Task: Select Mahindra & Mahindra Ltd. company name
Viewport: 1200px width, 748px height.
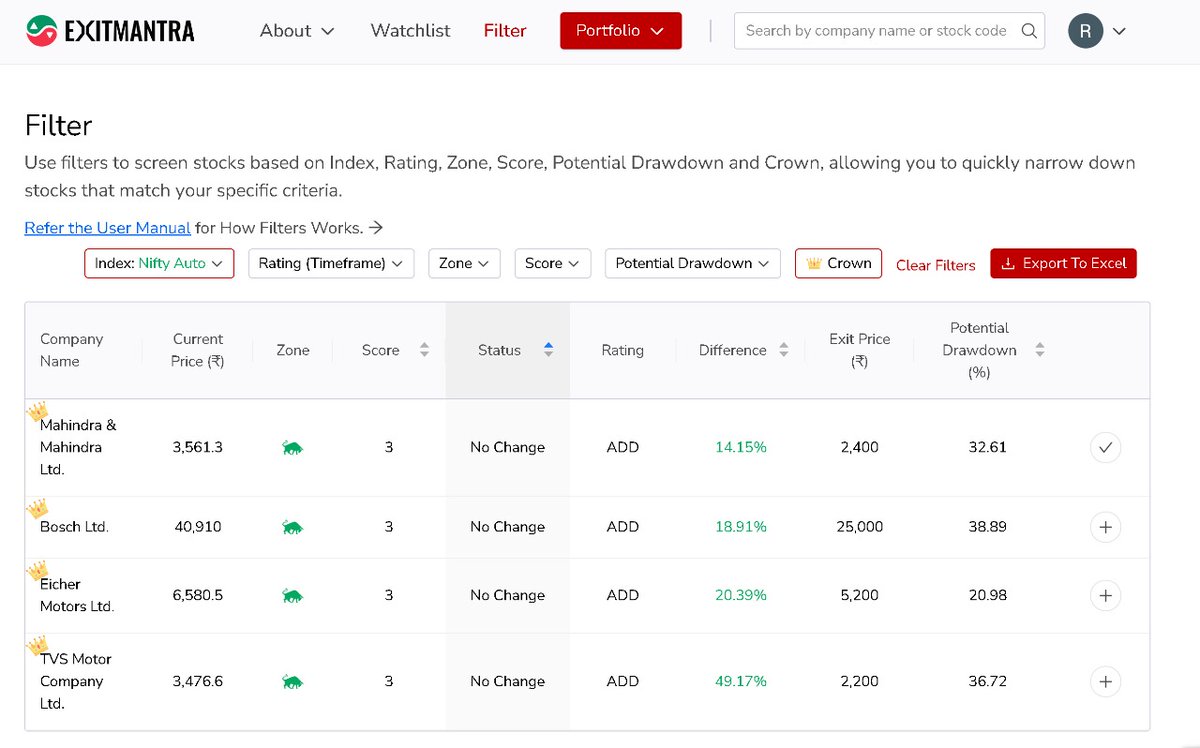Action: click(78, 447)
